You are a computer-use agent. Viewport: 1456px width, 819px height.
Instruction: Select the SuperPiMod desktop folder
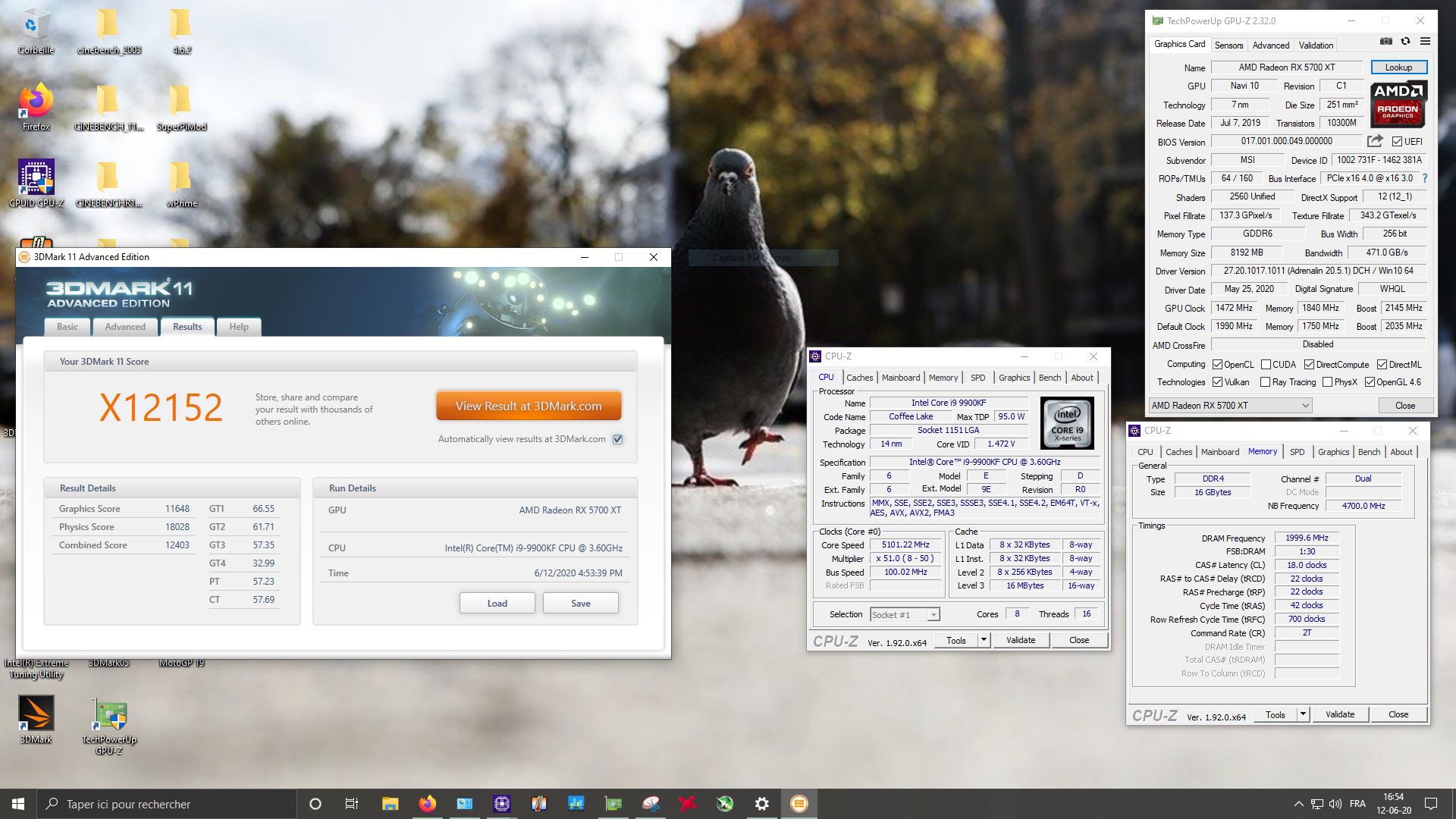pyautogui.click(x=181, y=108)
